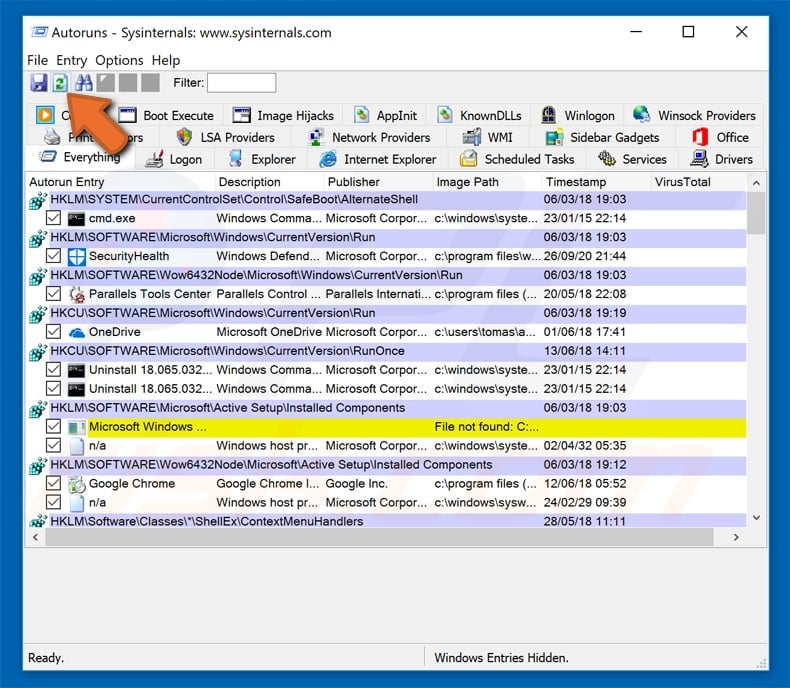Click the Refresh toolbar icon
This screenshot has width=790, height=688.
[60, 83]
